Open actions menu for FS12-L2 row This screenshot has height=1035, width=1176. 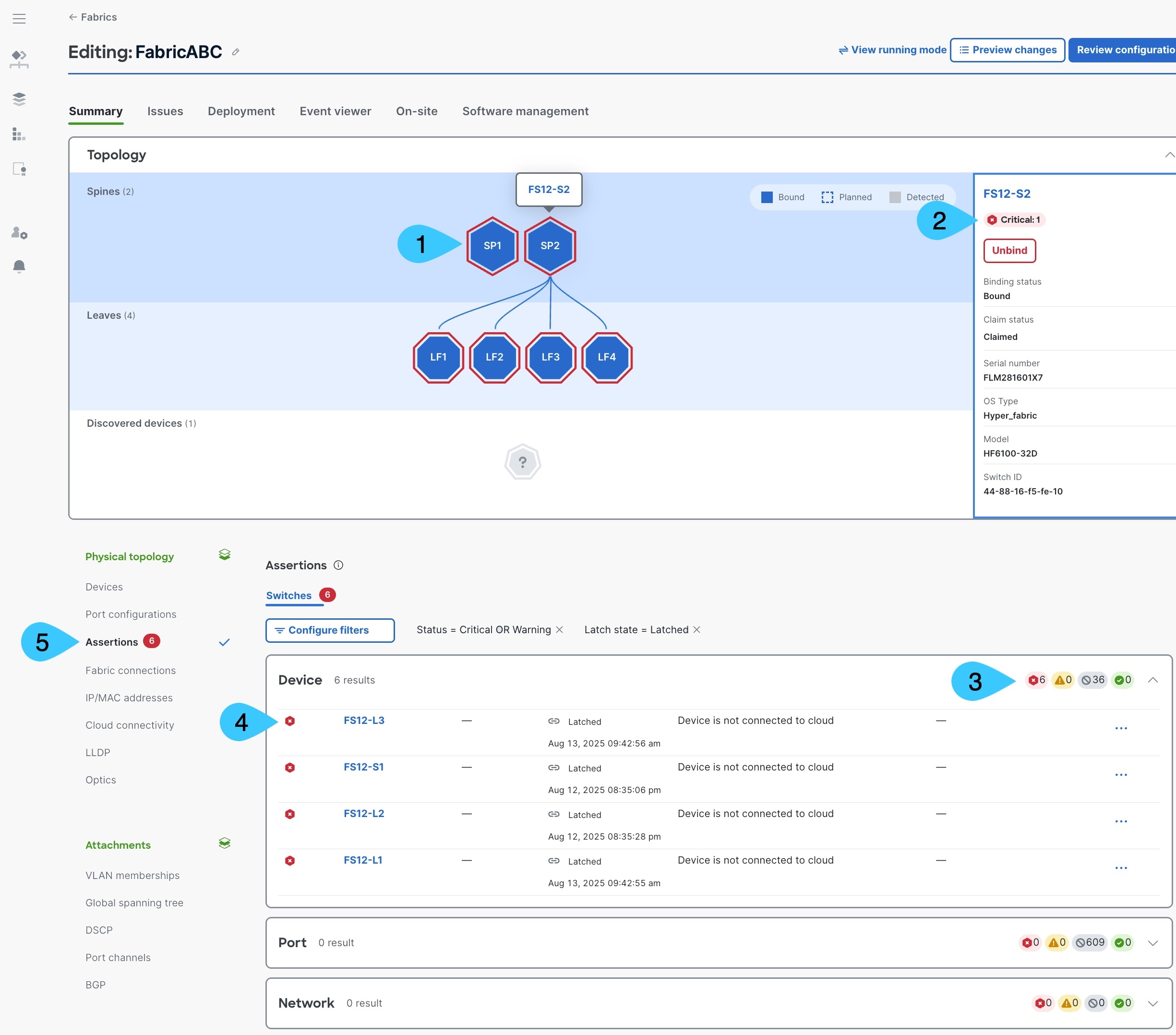pos(1121,821)
